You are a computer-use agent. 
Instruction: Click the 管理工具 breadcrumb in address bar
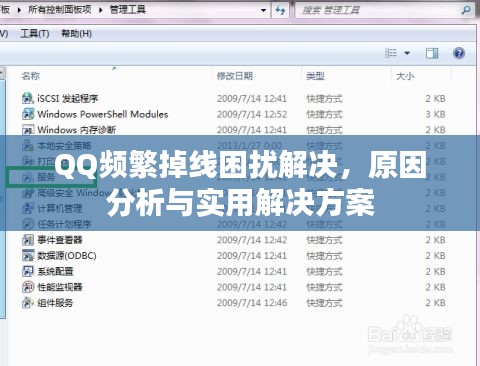click(x=128, y=10)
